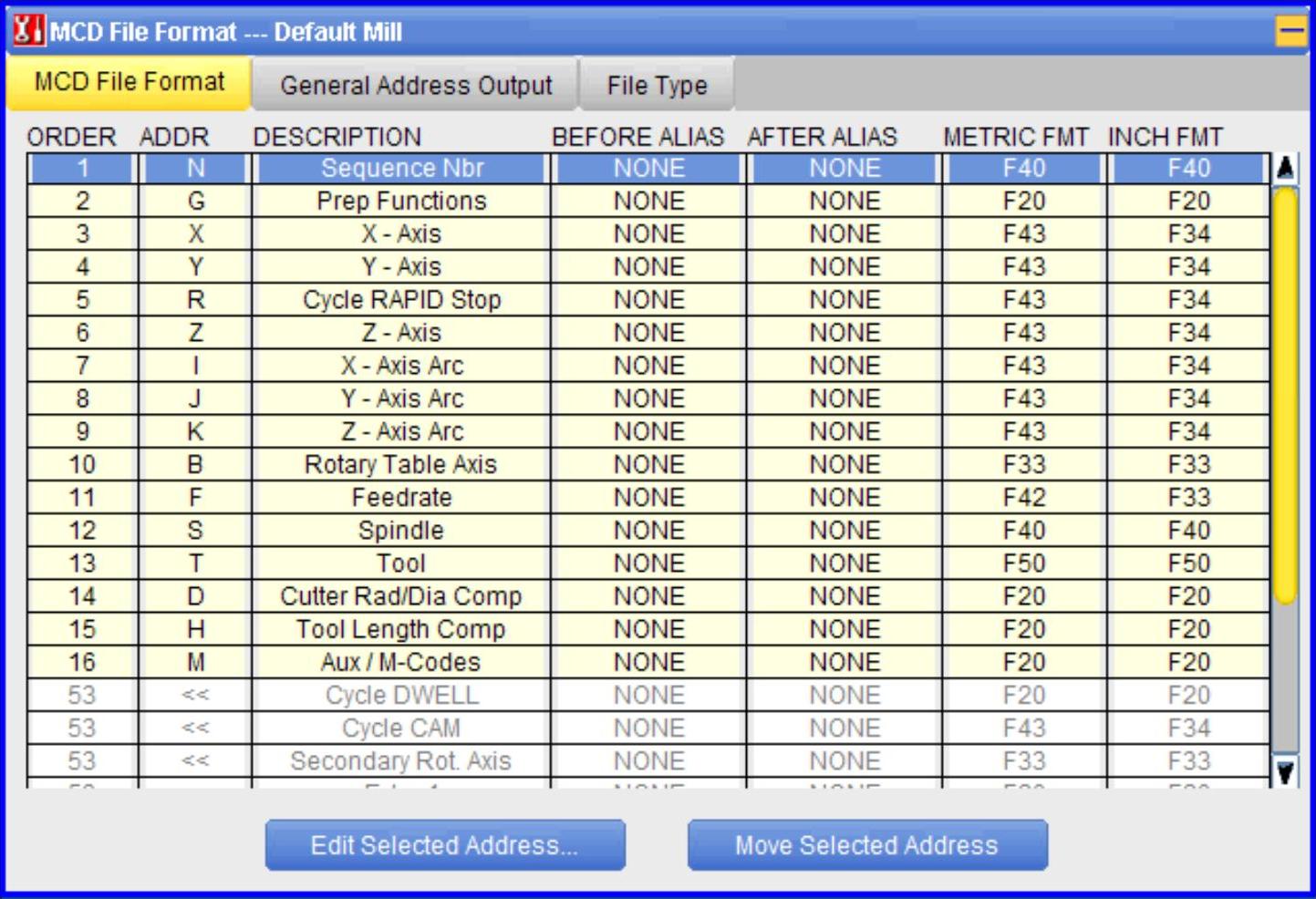Click the Before Alias NONE cell in the Feedrate row
This screenshot has height=899, width=1316.
648,498
